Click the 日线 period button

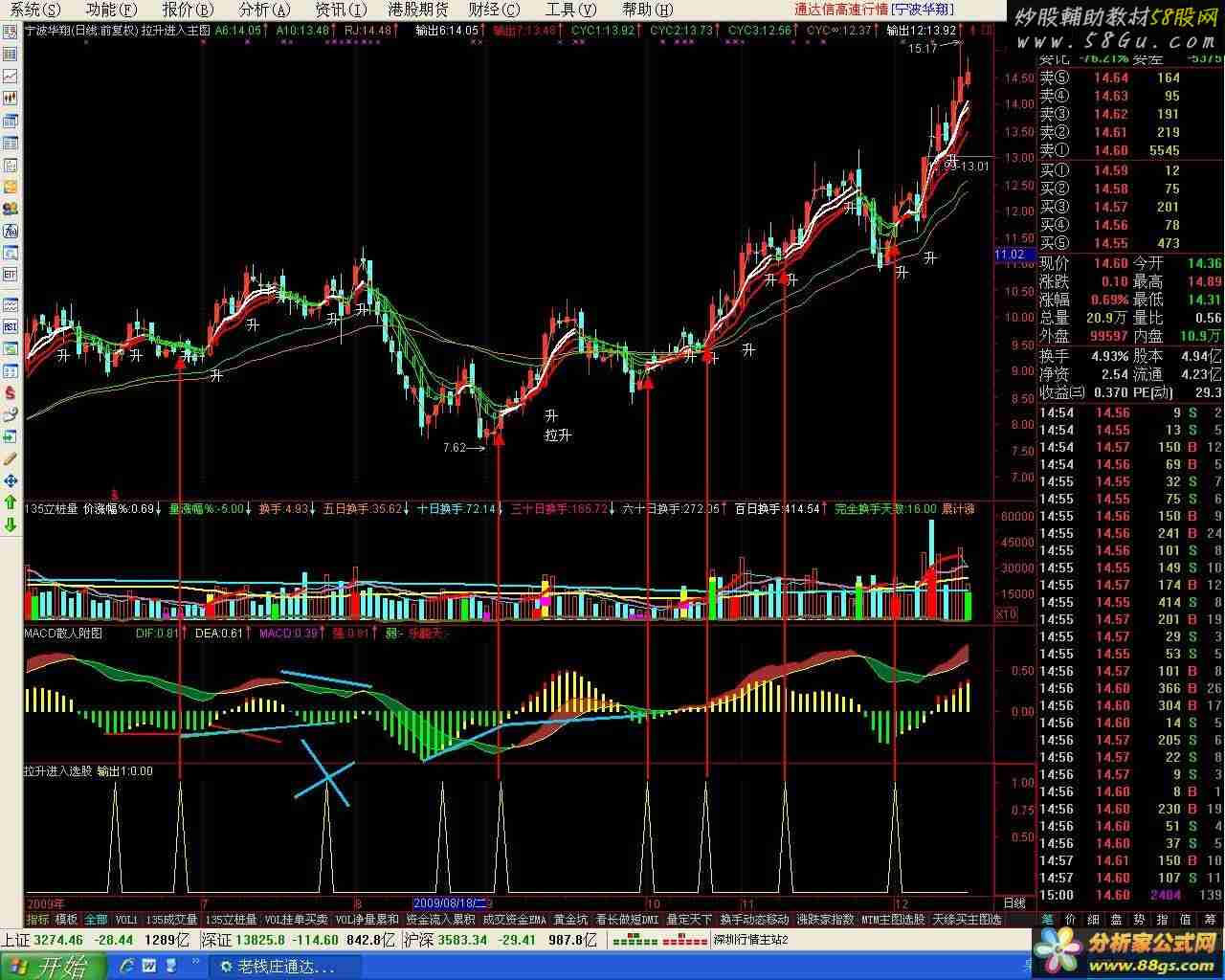click(1013, 902)
